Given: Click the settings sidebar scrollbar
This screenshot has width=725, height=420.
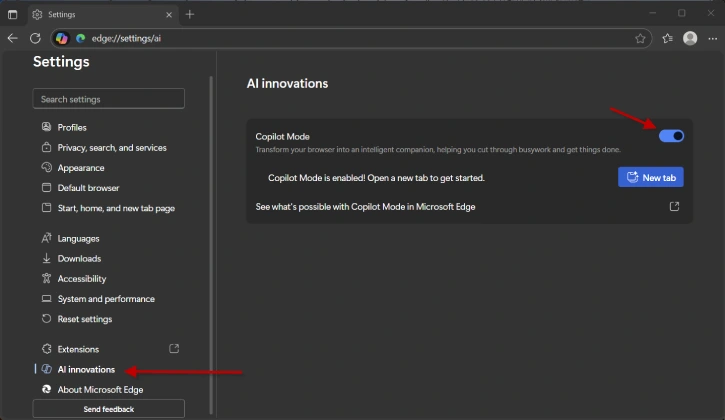Looking at the screenshot, I should [x=211, y=245].
